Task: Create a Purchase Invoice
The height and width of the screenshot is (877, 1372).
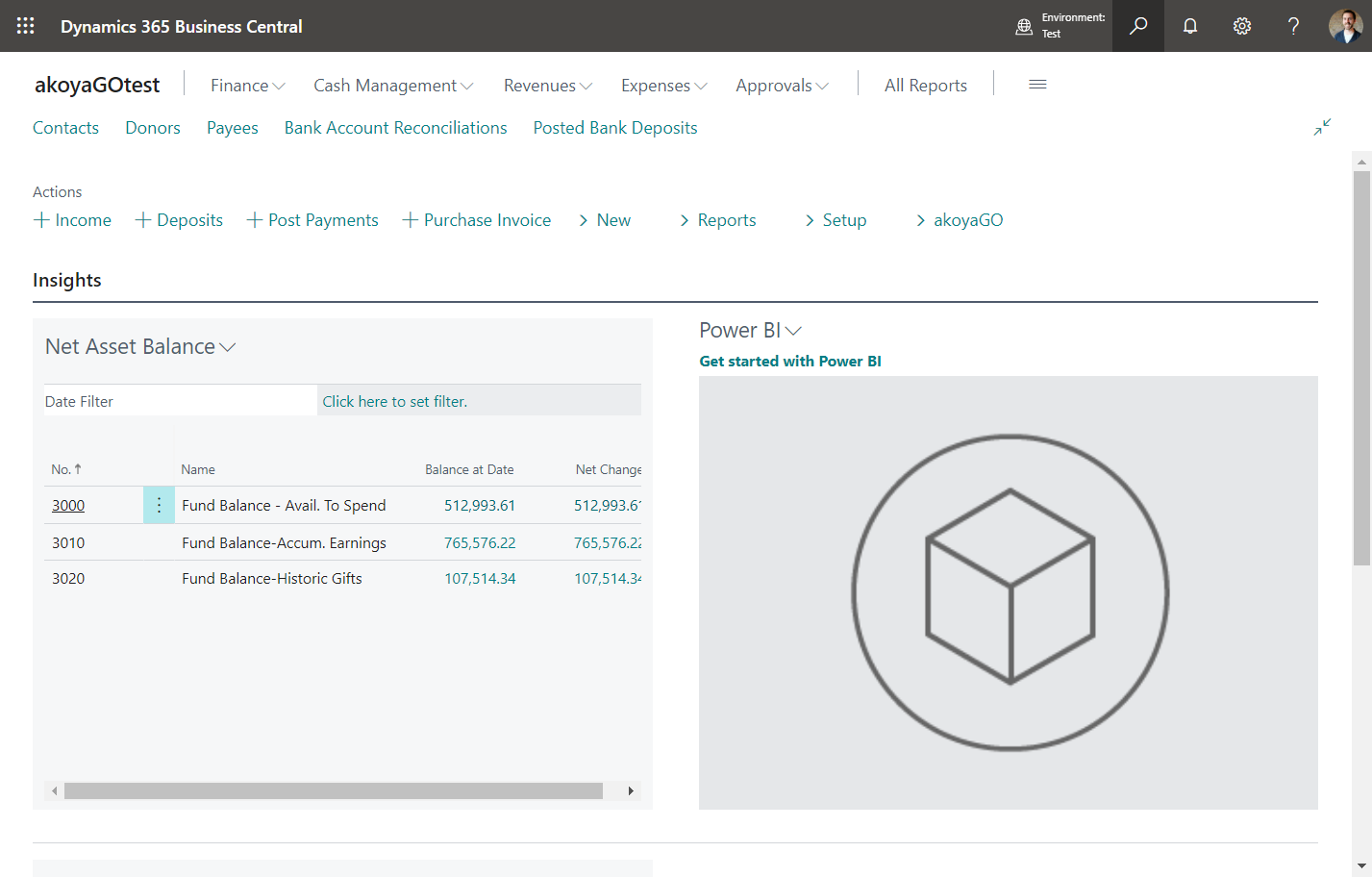Action: pos(477,220)
